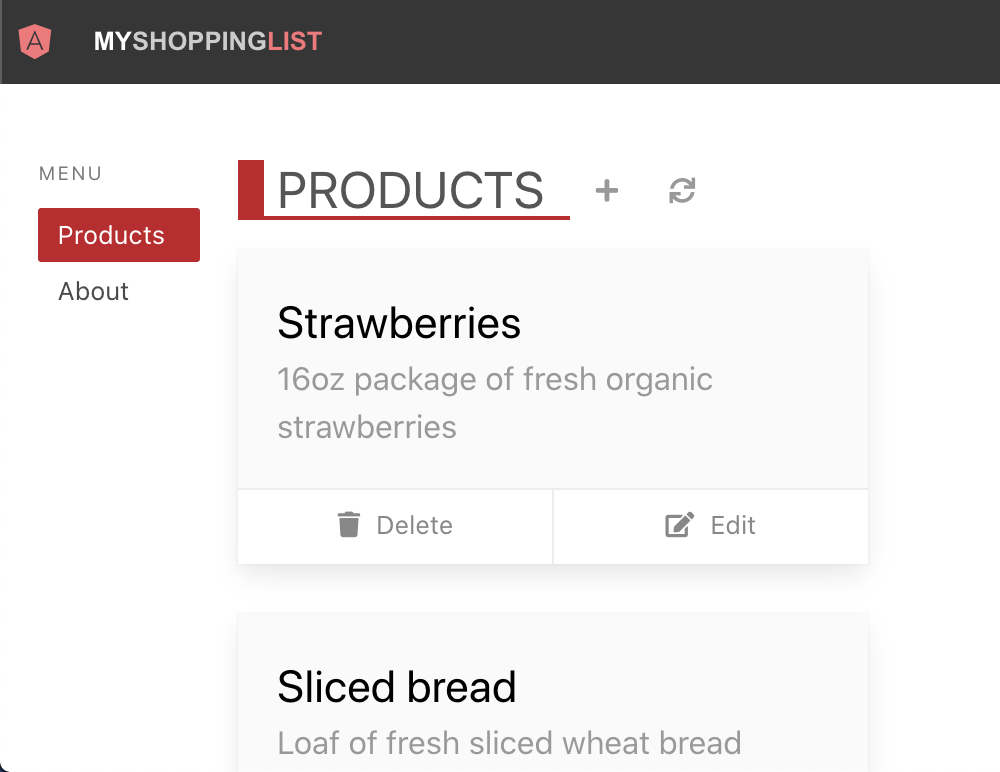This screenshot has height=772, width=1000.
Task: Click the red accent bar beside PRODUCTS heading
Action: pos(248,190)
